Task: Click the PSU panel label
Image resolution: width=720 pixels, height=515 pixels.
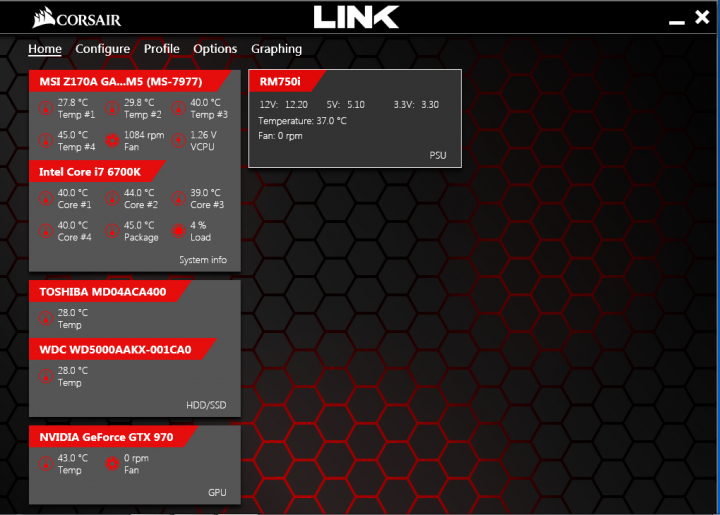Action: pyautogui.click(x=438, y=155)
